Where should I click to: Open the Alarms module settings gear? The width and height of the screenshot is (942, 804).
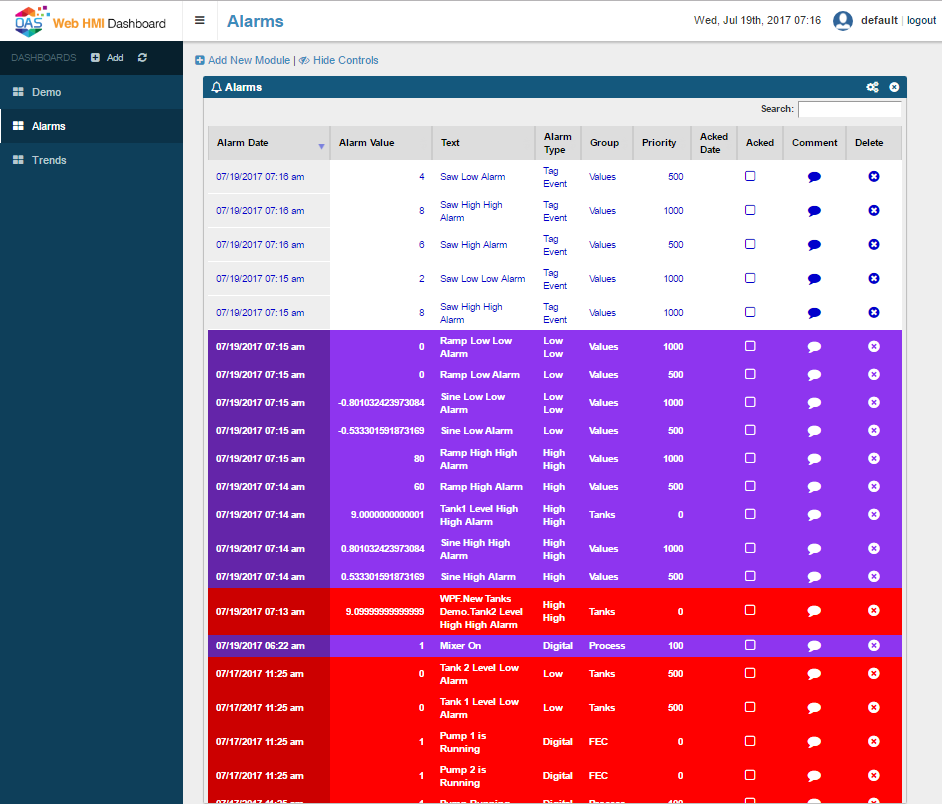[872, 86]
